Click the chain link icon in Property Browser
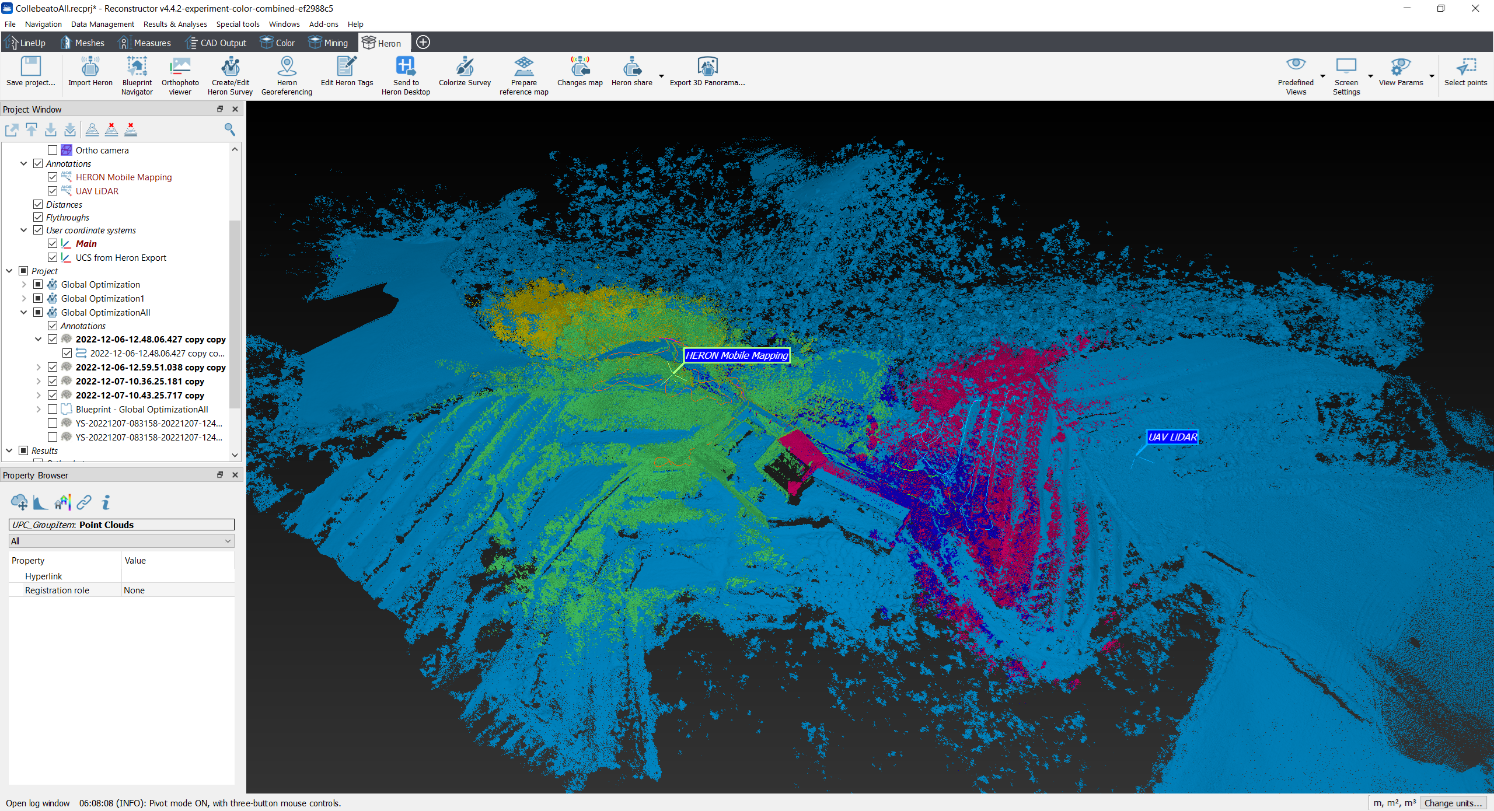The image size is (1494, 811). point(84,502)
